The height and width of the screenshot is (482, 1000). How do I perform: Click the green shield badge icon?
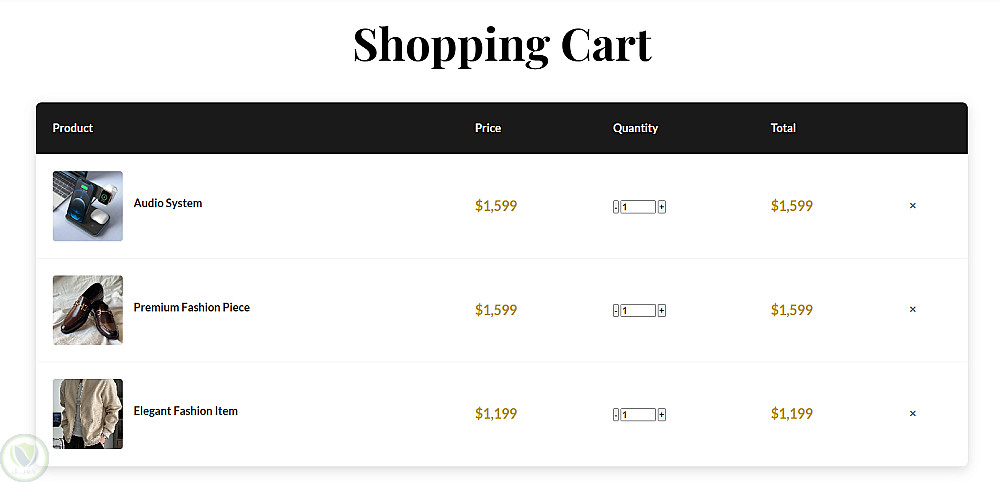click(24, 457)
